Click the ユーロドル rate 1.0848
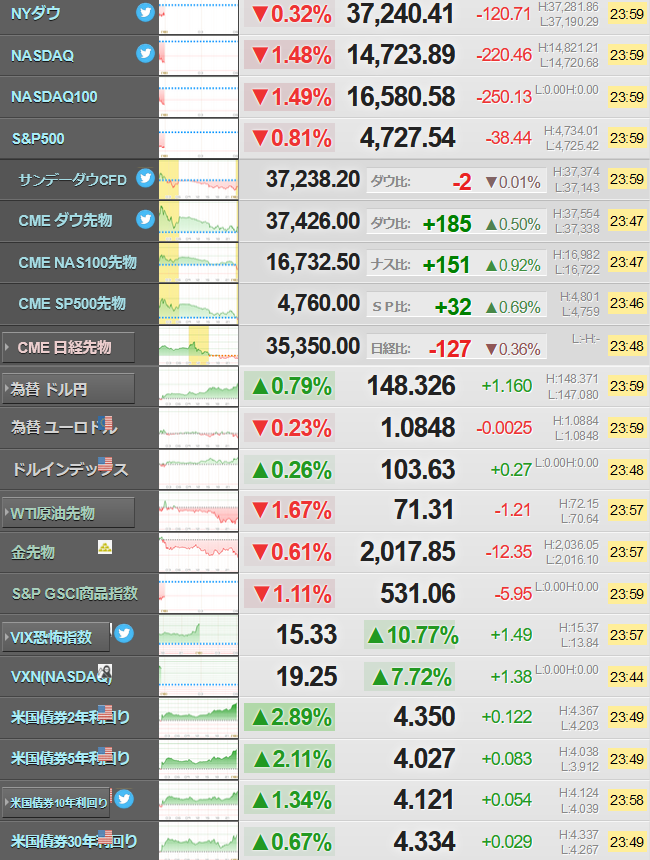Image resolution: width=650 pixels, height=860 pixels. point(418,427)
